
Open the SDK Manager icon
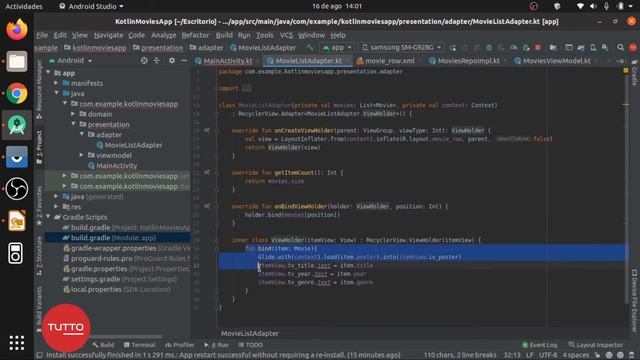point(605,48)
